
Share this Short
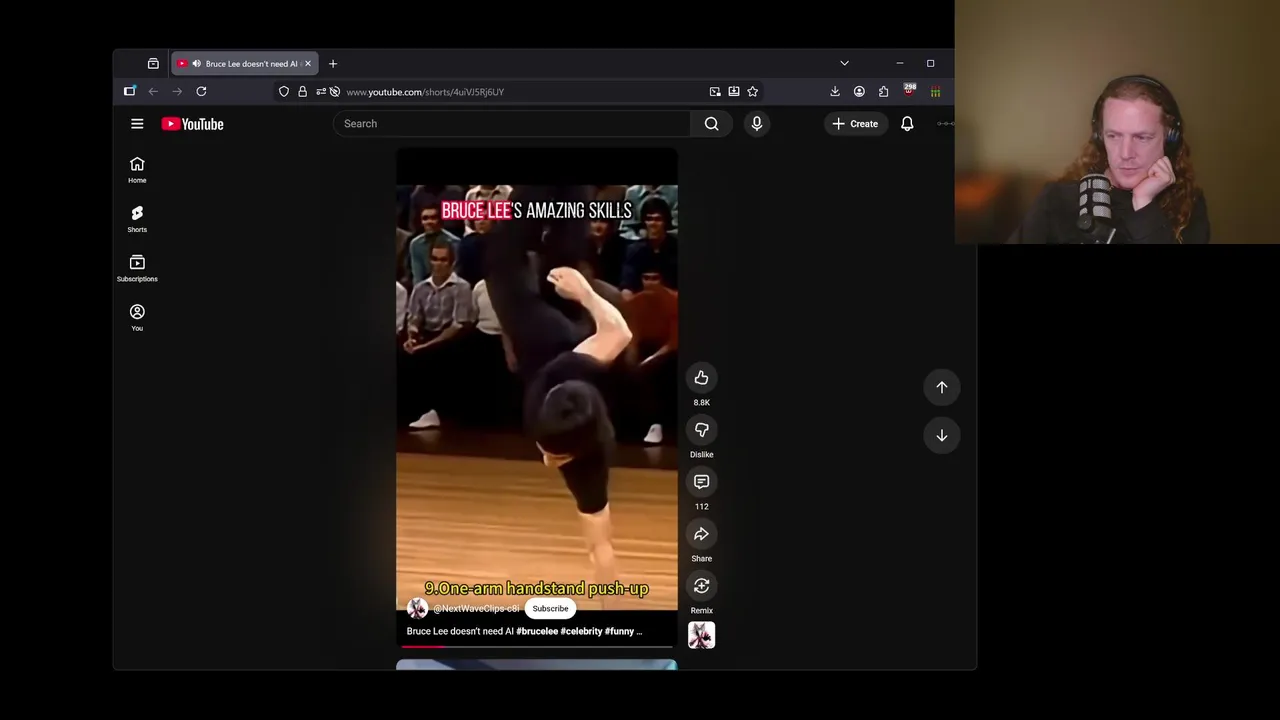pos(702,534)
